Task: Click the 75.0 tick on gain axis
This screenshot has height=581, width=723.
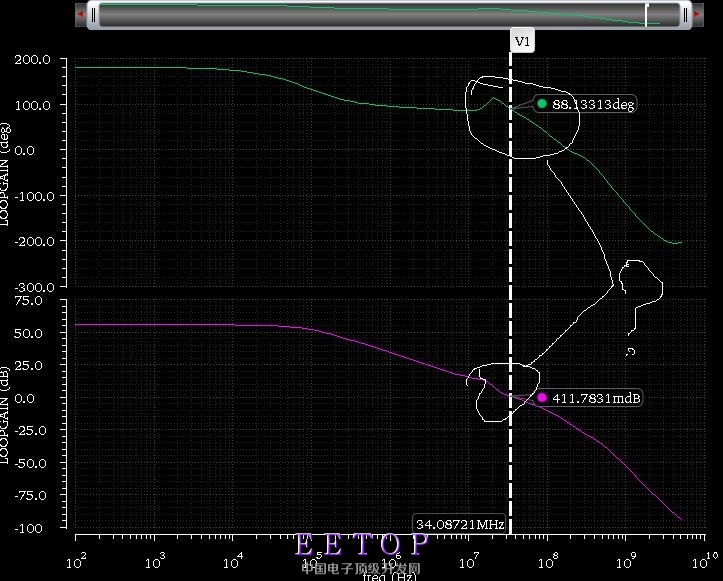Action: 29,301
